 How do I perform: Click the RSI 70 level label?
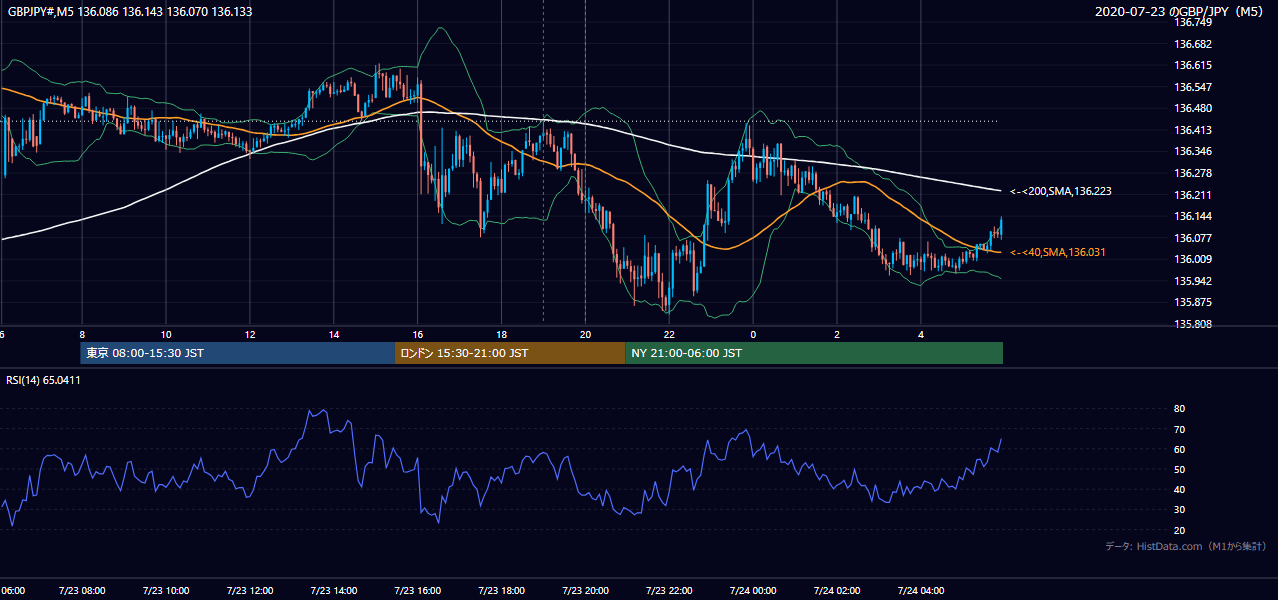1179,429
